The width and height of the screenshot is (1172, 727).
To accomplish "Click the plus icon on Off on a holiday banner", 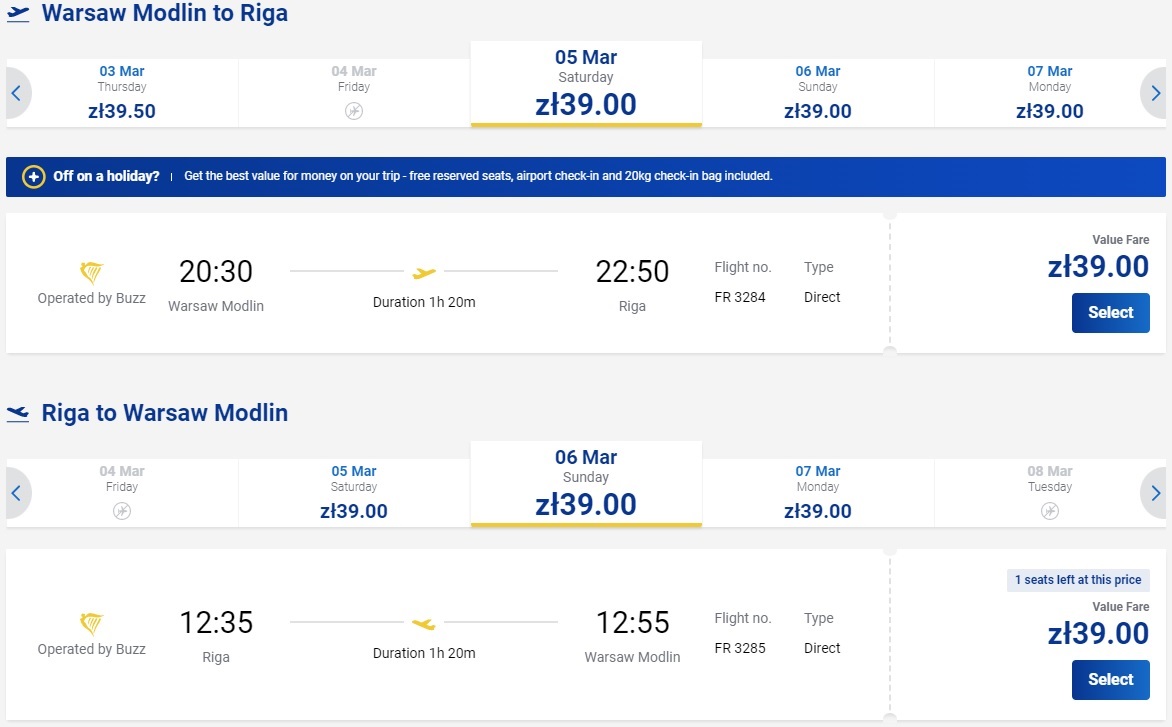I will (x=34, y=176).
